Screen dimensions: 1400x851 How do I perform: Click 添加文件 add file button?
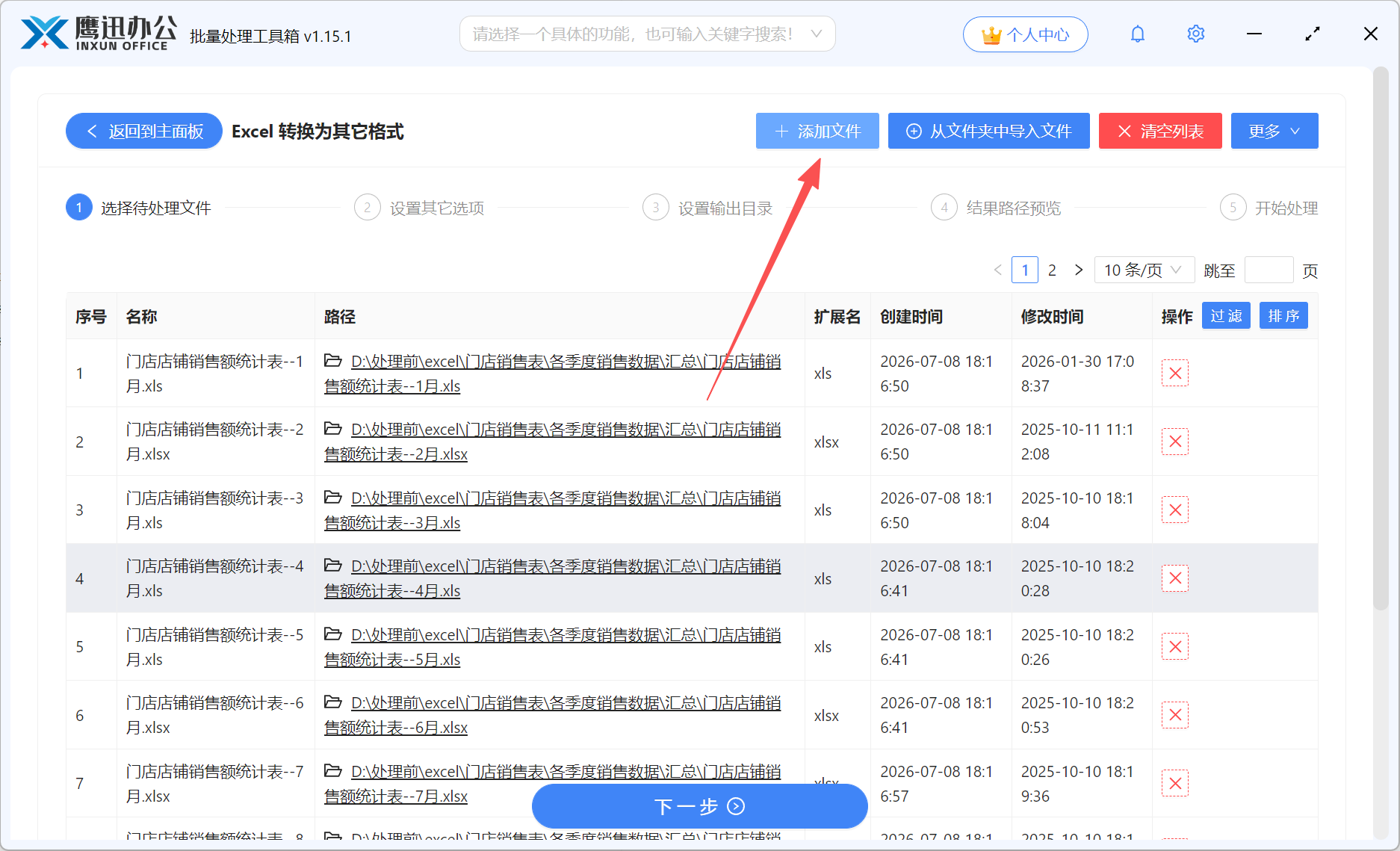click(x=817, y=131)
